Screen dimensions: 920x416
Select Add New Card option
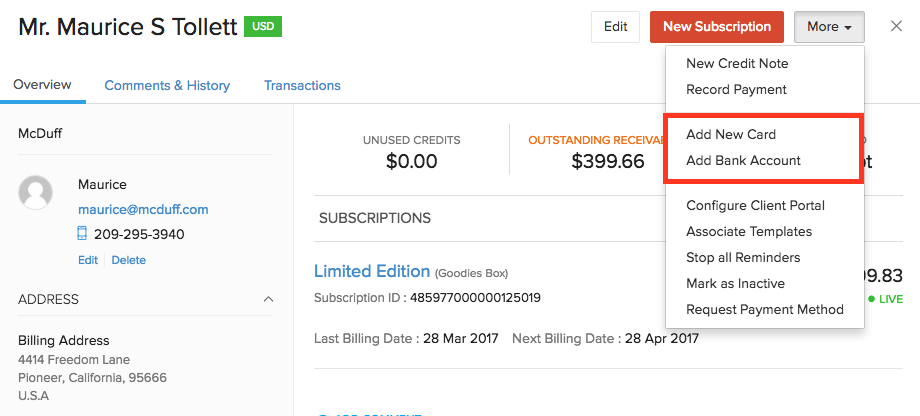click(x=731, y=134)
